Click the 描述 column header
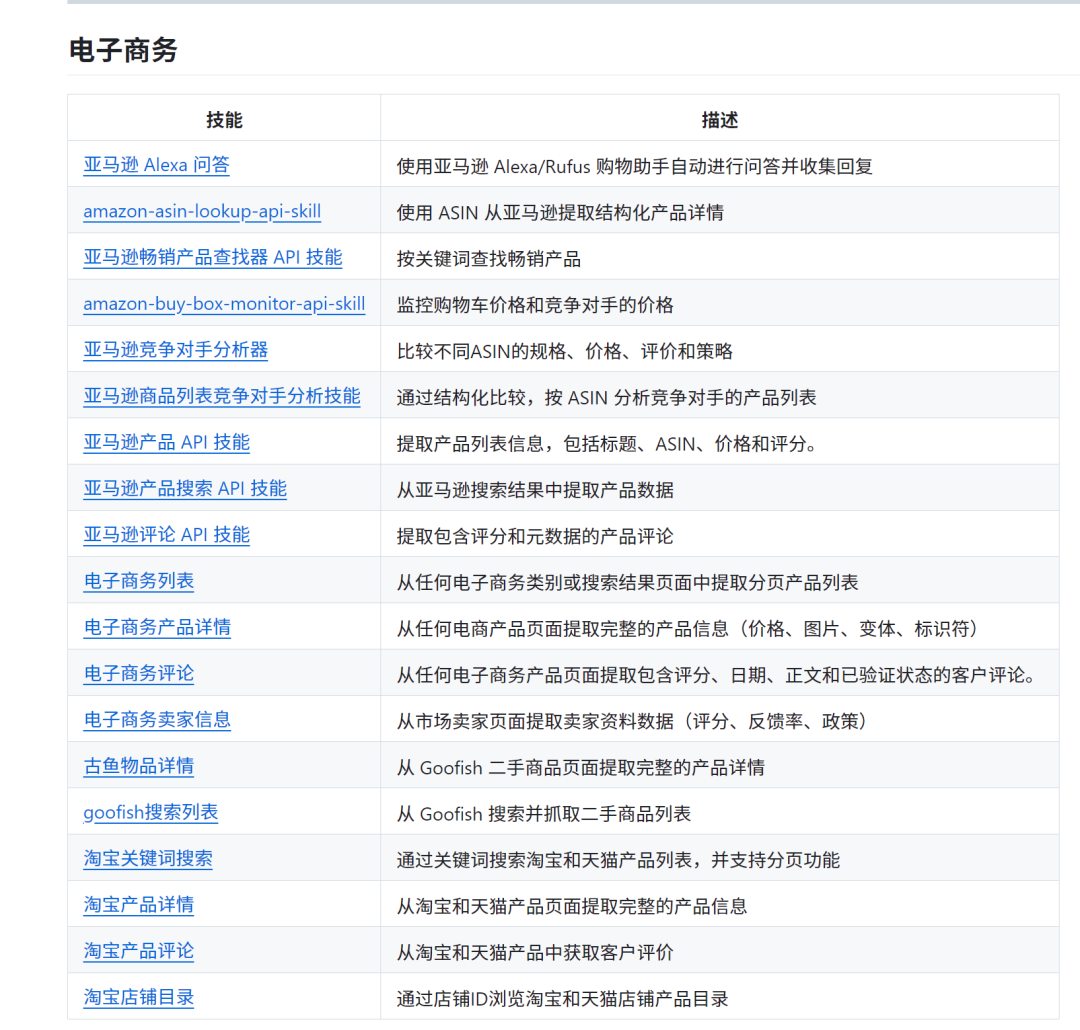Viewport: 1080px width, 1030px height. coord(720,120)
